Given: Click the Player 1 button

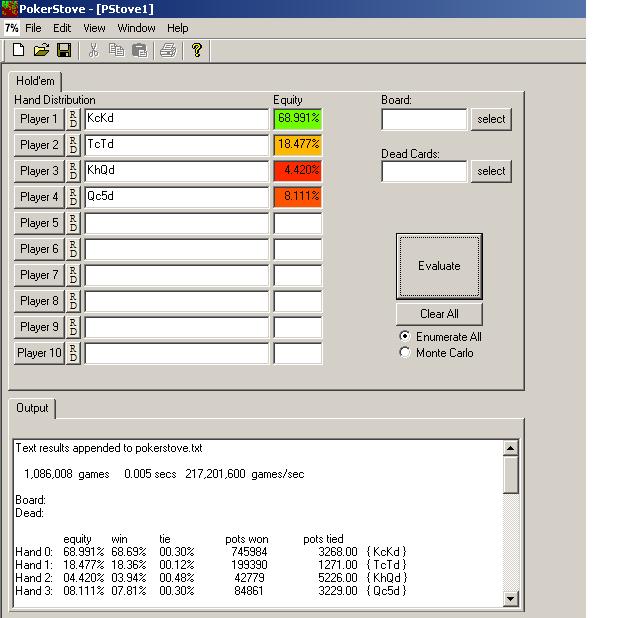Looking at the screenshot, I should point(39,119).
